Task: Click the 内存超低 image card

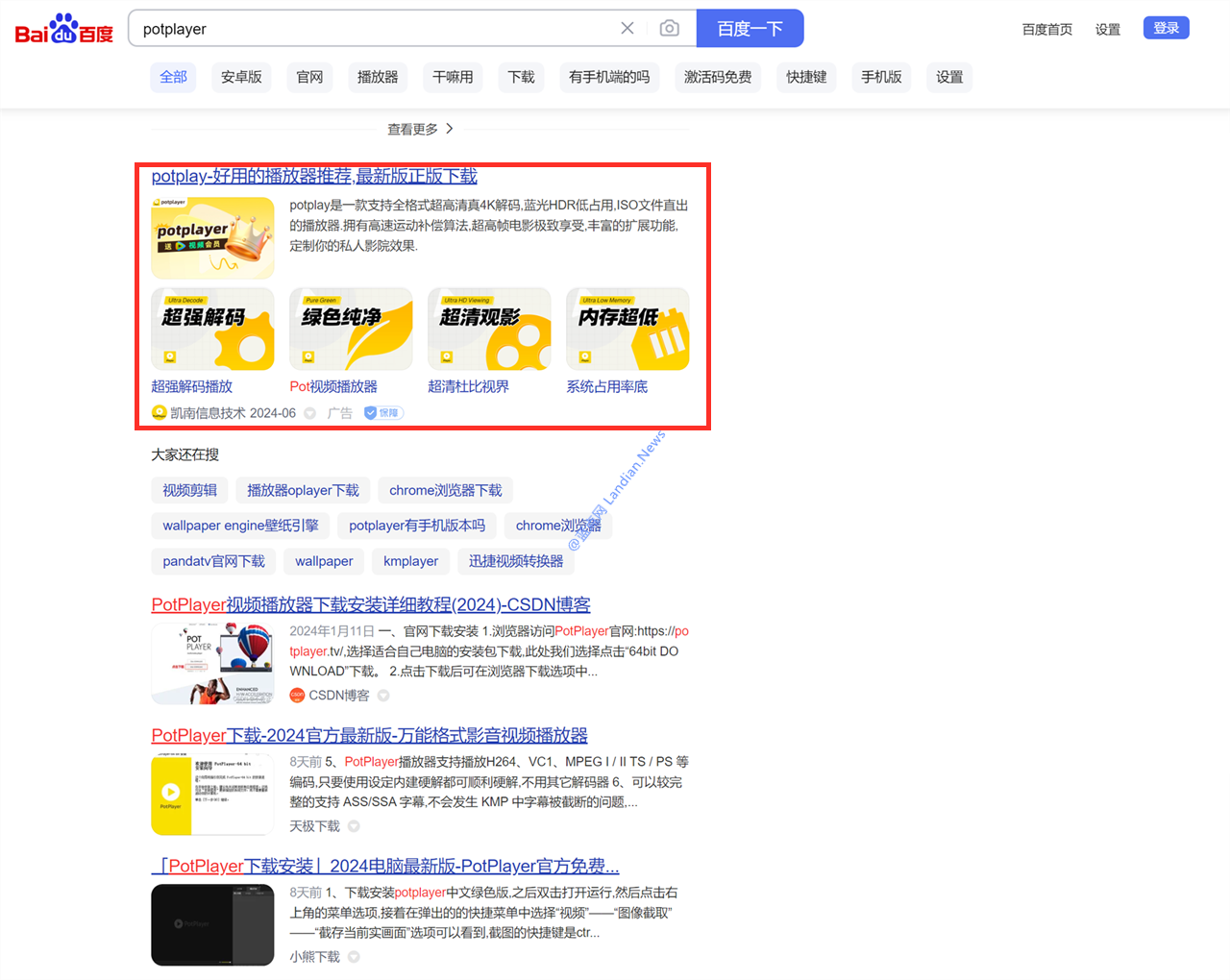Action: pos(627,329)
